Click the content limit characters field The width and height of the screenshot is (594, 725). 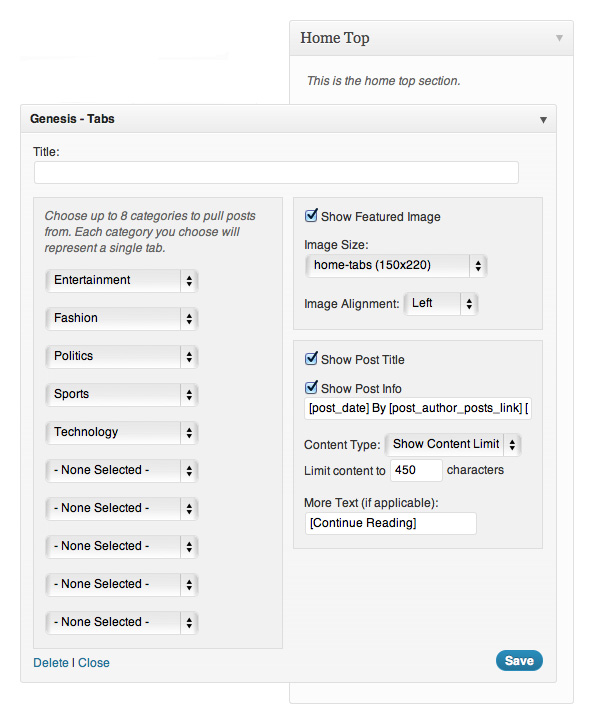(x=416, y=470)
